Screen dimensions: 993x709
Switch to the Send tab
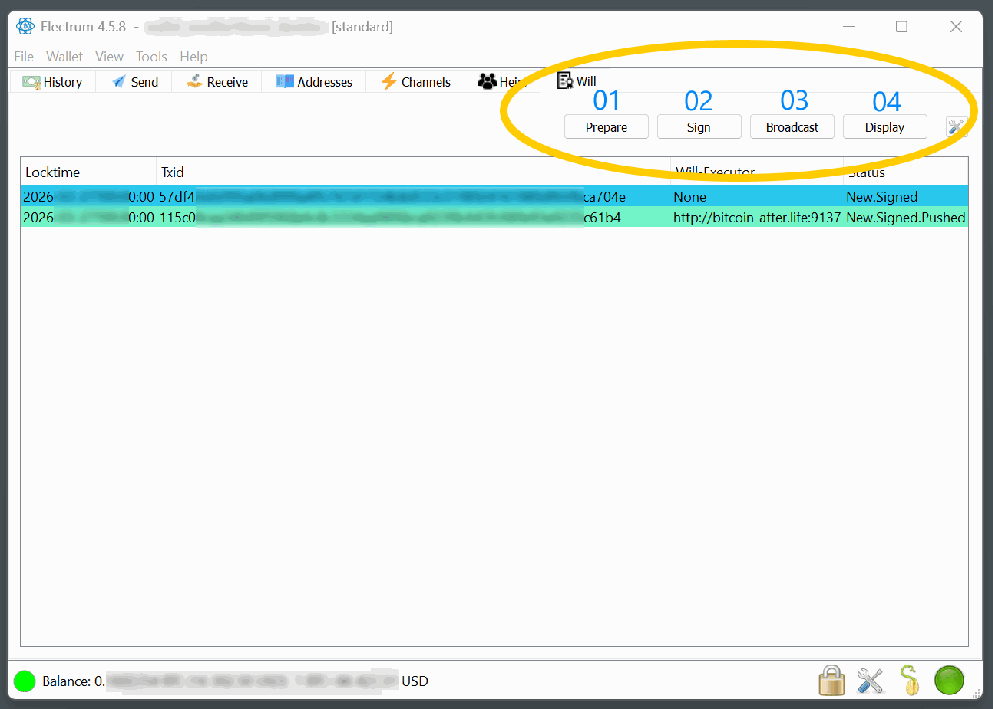pyautogui.click(x=134, y=82)
